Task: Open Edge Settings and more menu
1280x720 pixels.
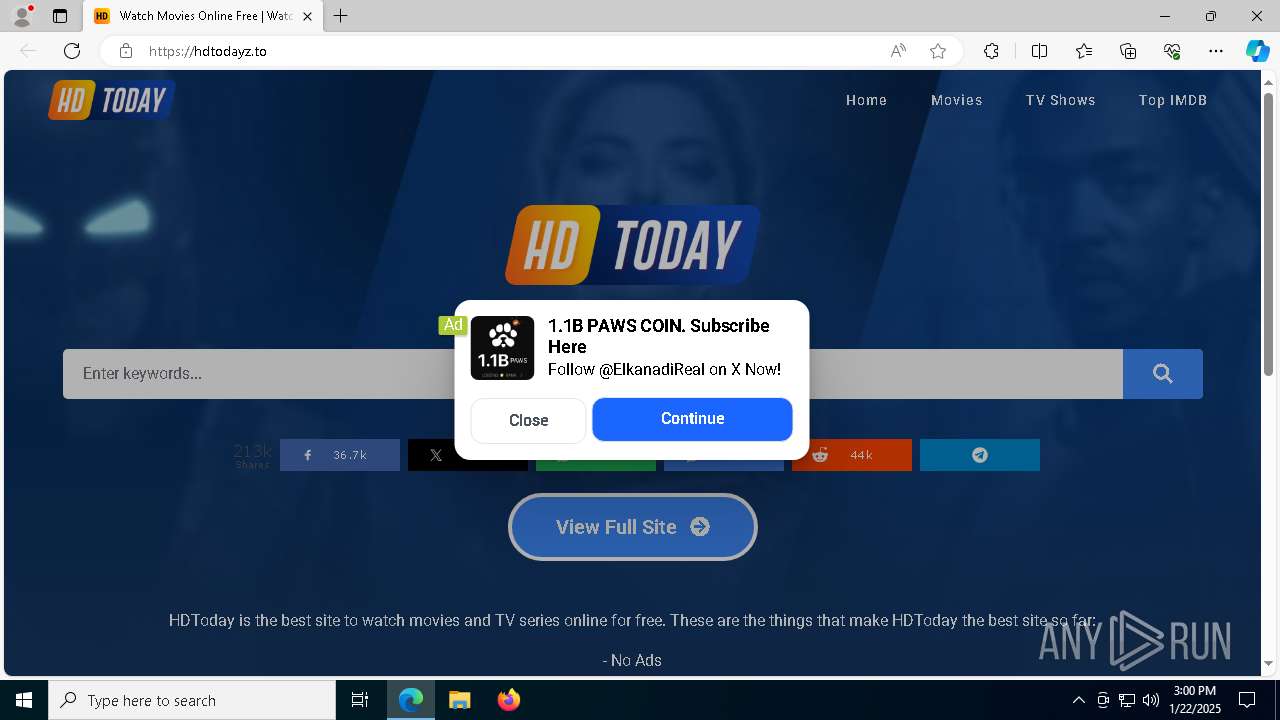Action: click(x=1216, y=51)
